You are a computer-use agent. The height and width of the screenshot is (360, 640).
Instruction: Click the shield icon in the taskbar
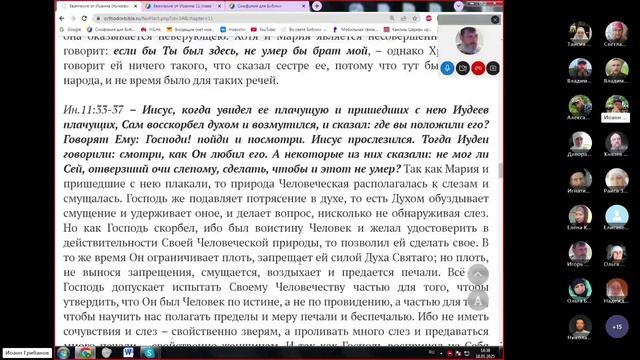(107, 353)
